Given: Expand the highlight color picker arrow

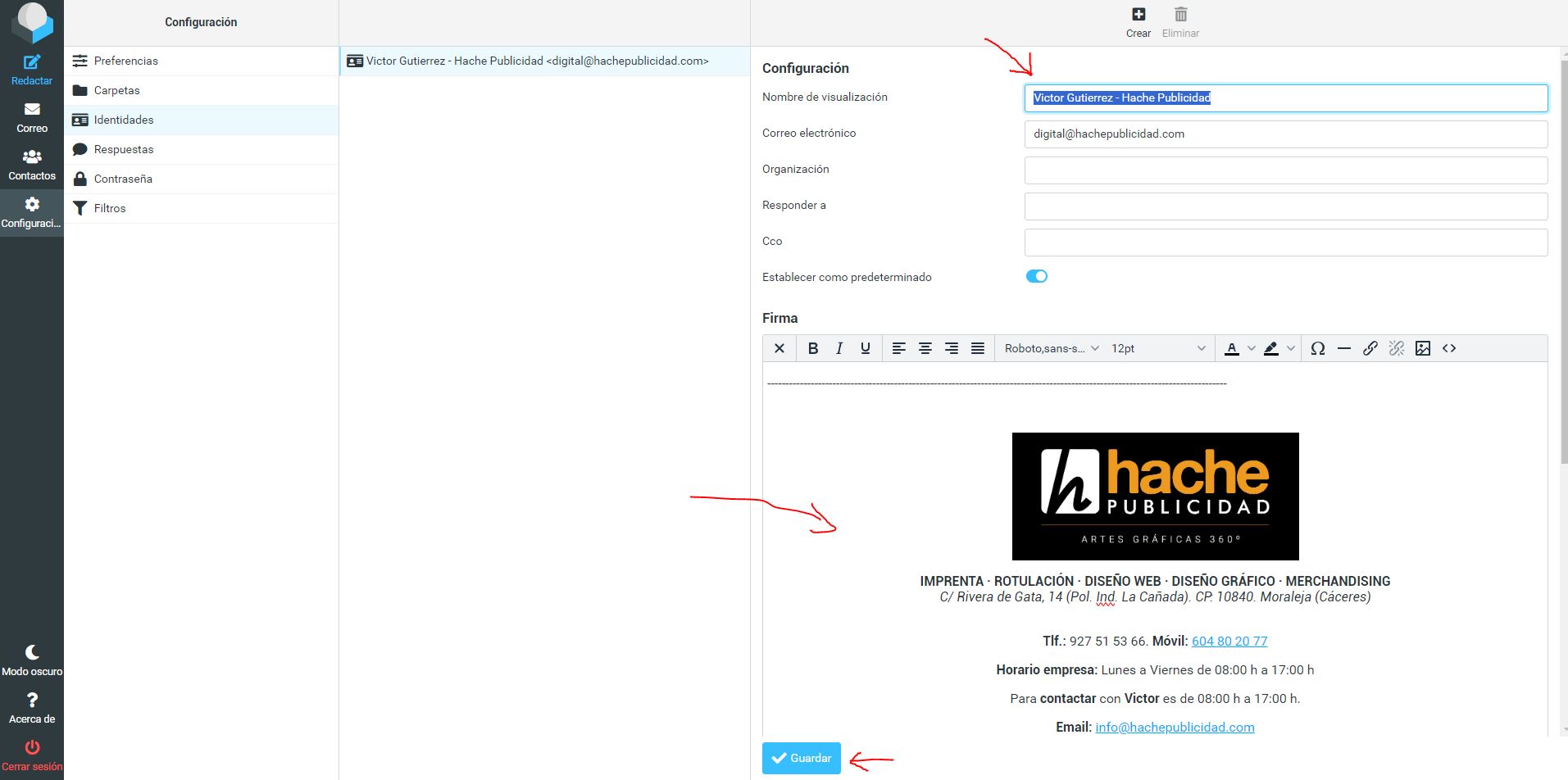Looking at the screenshot, I should pos(1291,349).
